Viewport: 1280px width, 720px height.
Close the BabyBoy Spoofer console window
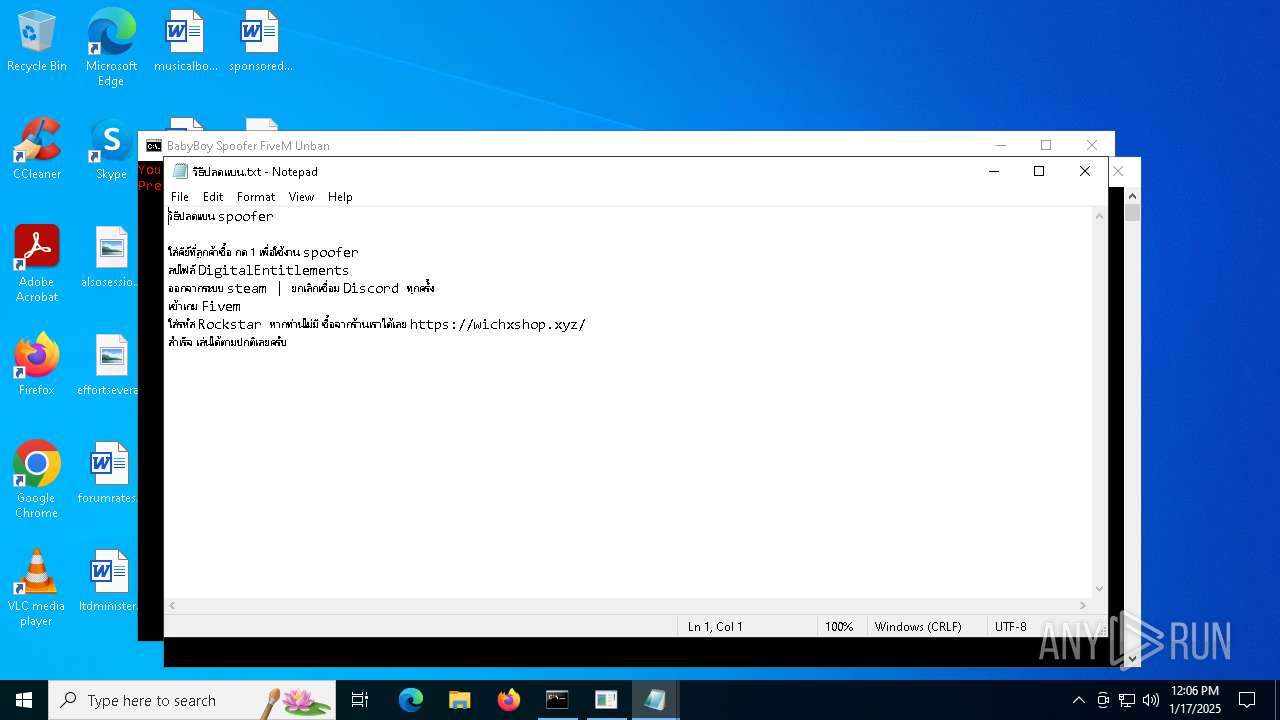point(1092,145)
